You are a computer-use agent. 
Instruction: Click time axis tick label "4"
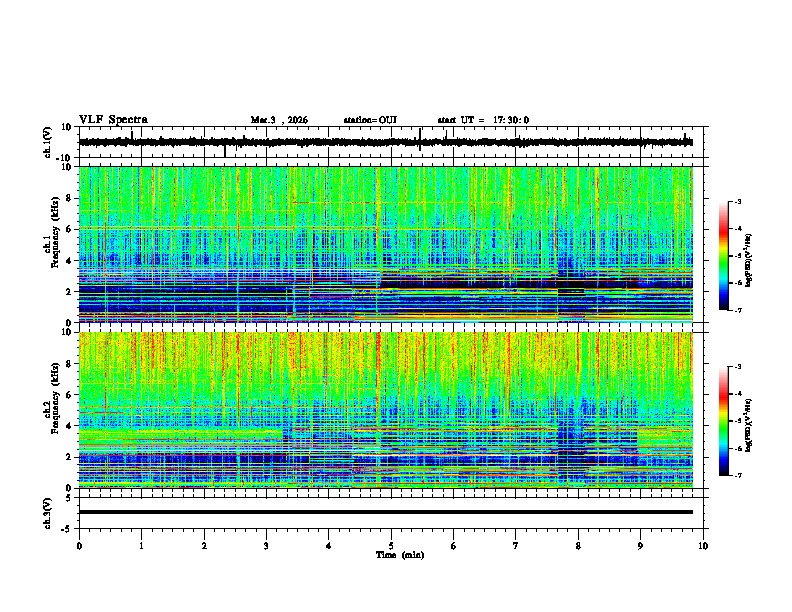329,546
